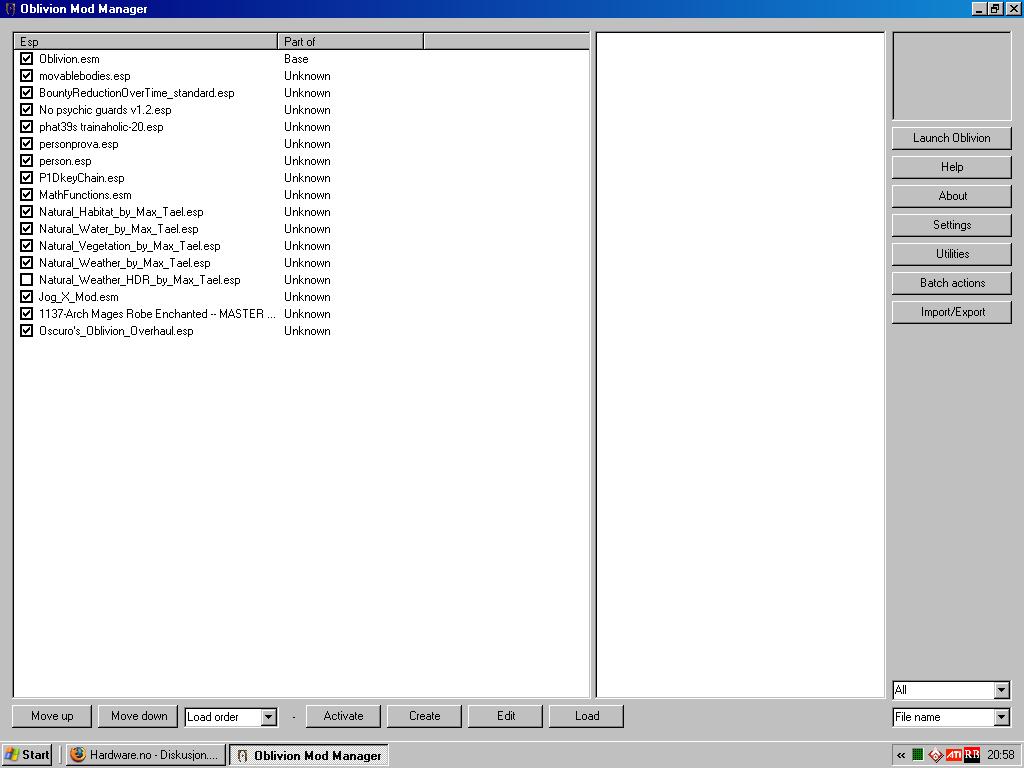Screen dimensions: 1024x768
Task: Disable BountyReductionOverTime_standard.esp checkbox
Action: 26,93
